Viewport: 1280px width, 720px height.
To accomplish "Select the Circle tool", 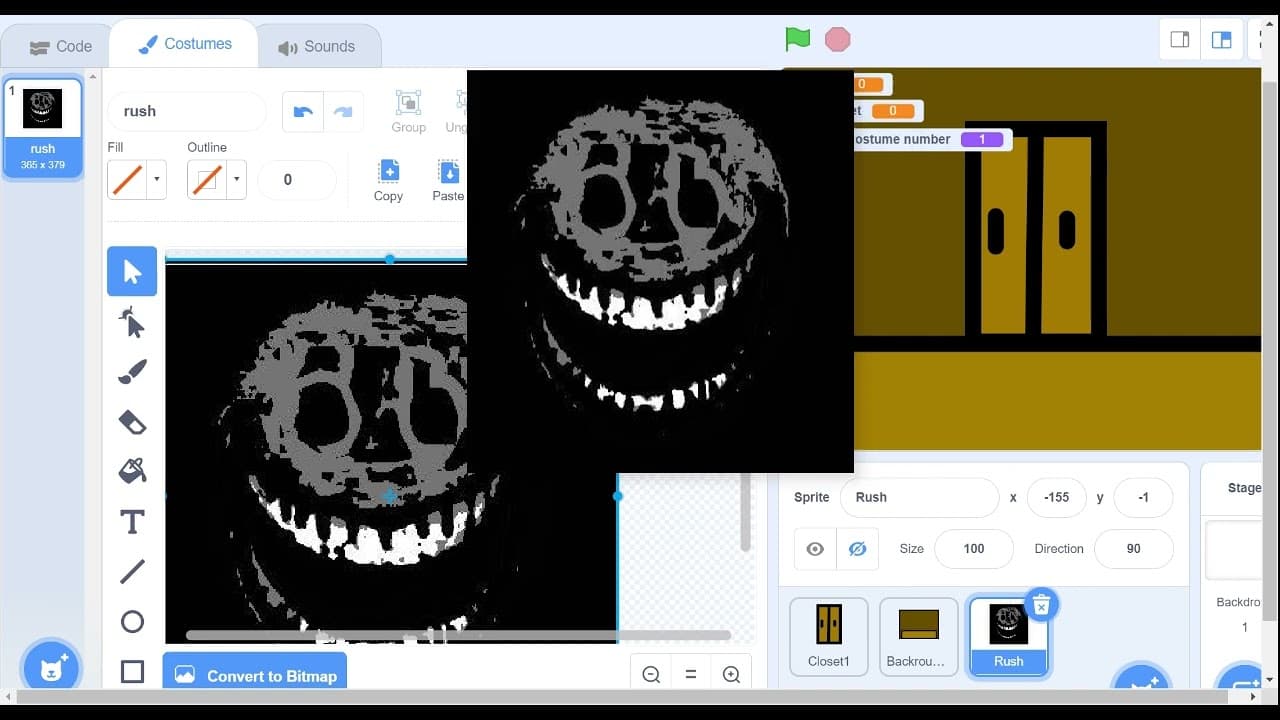I will [132, 622].
